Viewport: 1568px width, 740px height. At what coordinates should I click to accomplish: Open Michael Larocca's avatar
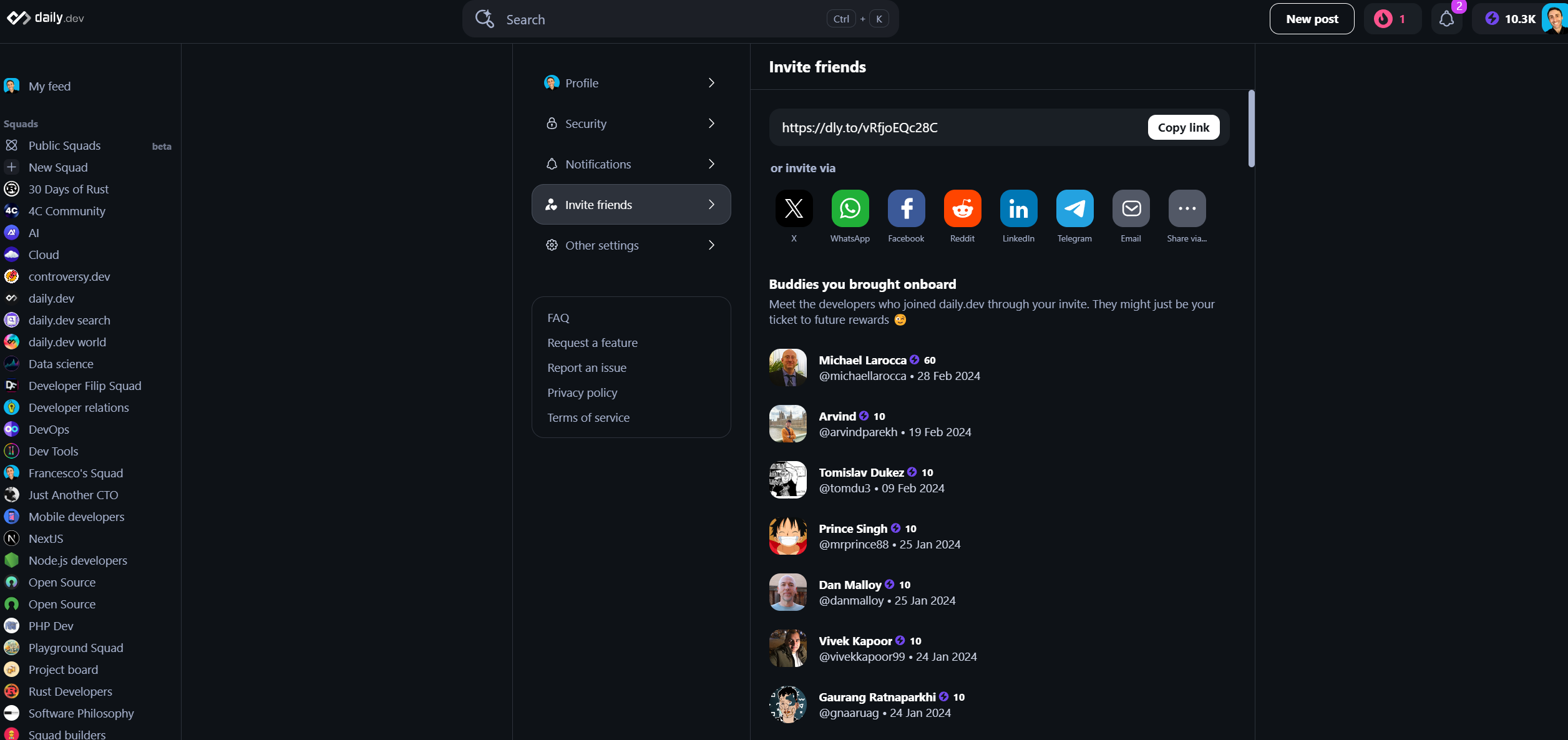tap(787, 368)
